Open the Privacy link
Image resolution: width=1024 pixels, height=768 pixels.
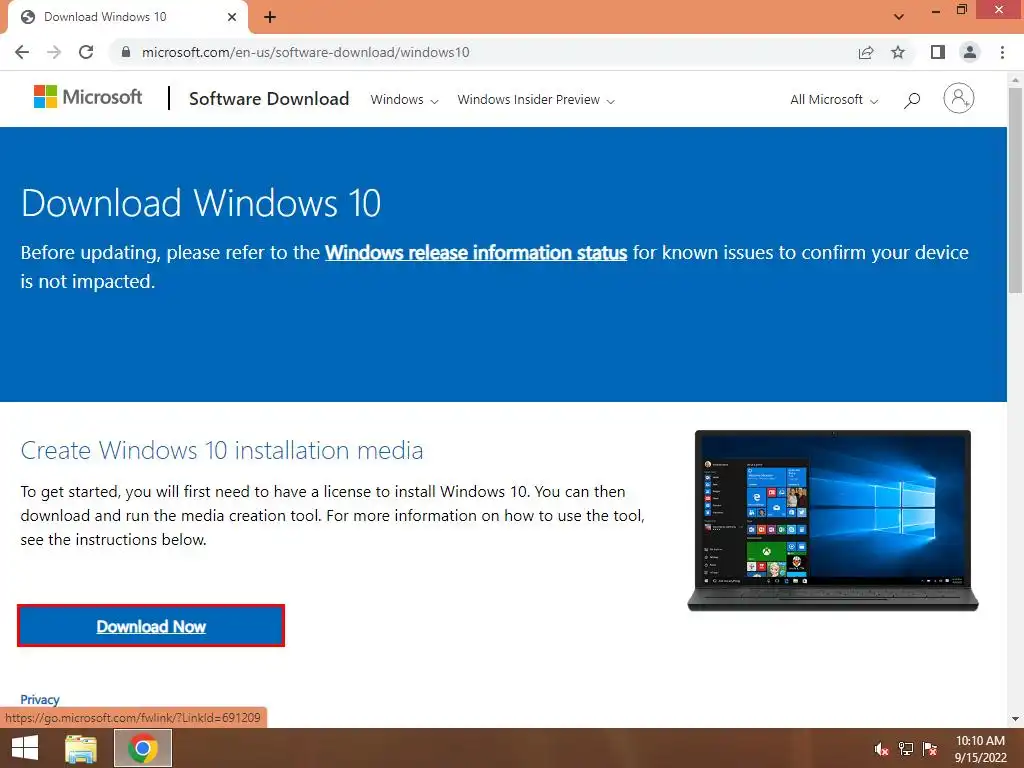click(40, 699)
